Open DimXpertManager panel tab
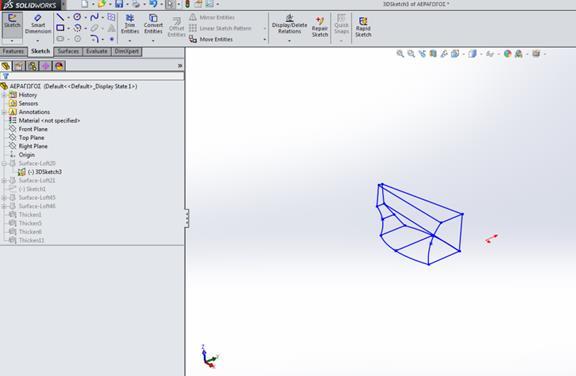576x376 pixels. point(46,66)
